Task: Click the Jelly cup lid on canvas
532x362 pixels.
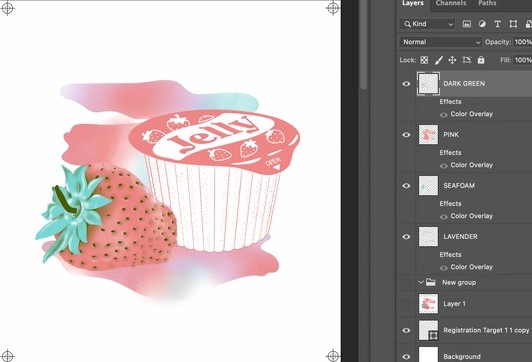Action: [x=214, y=141]
